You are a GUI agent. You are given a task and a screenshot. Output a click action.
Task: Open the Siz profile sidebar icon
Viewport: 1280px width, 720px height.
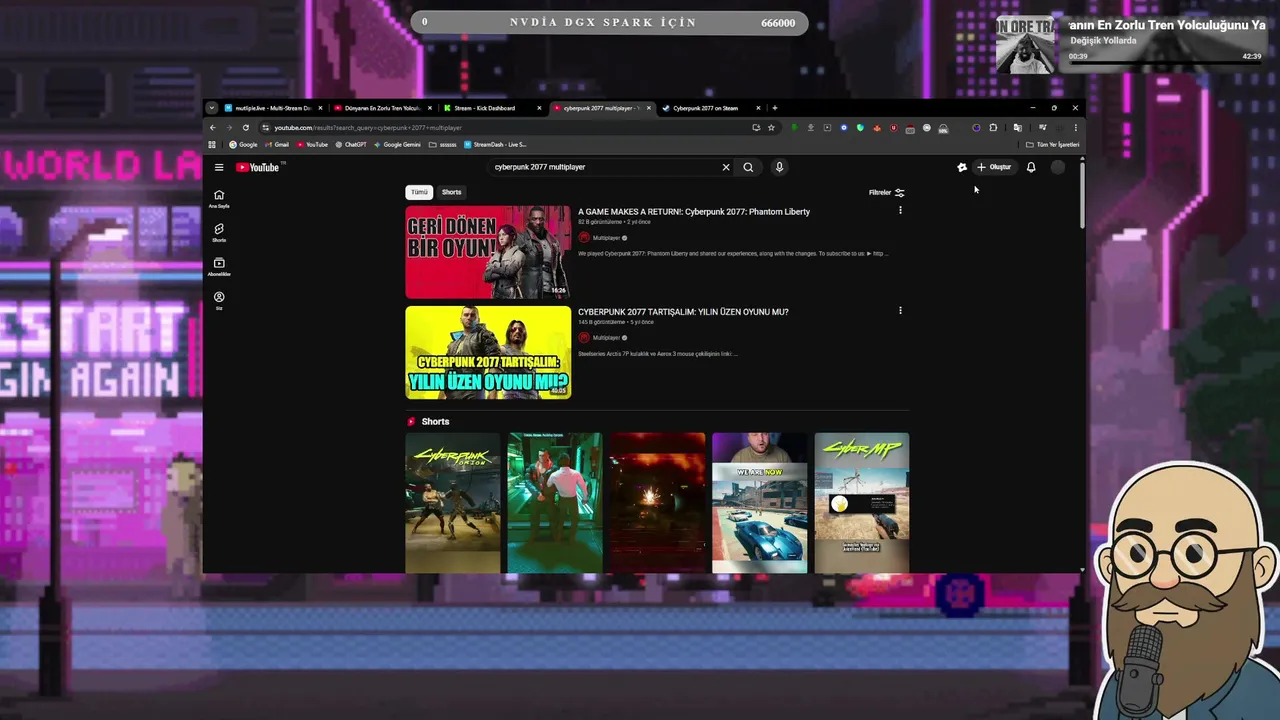219,301
